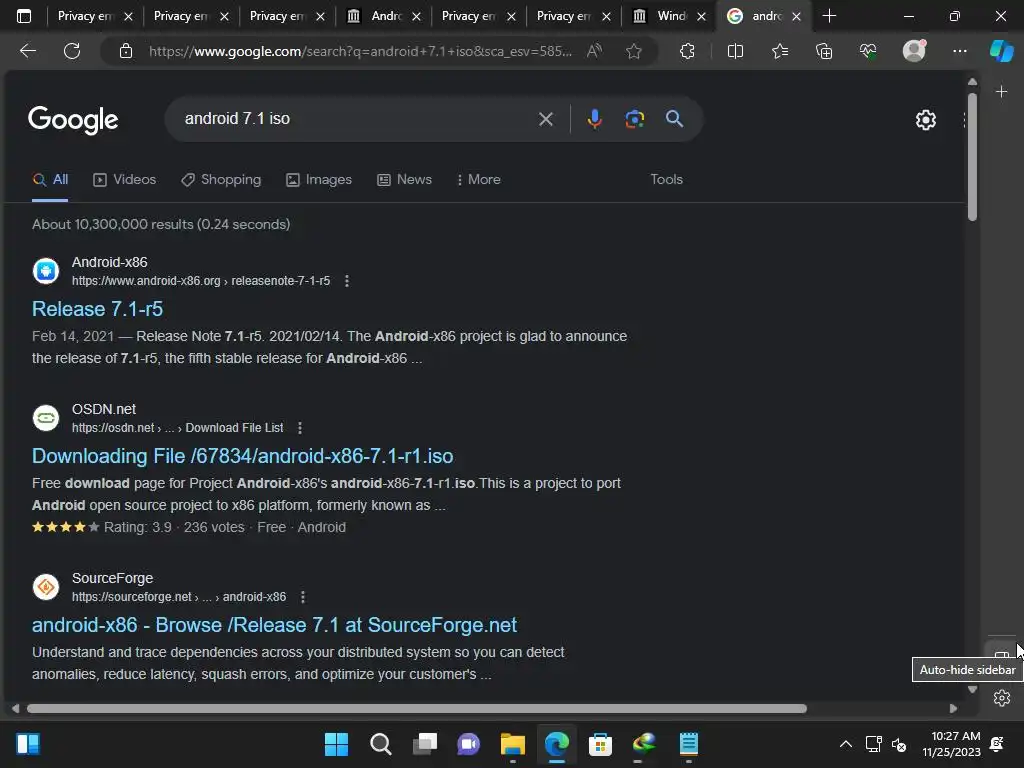Switch to the first Privacy browser tab
The image size is (1024, 768).
85,16
